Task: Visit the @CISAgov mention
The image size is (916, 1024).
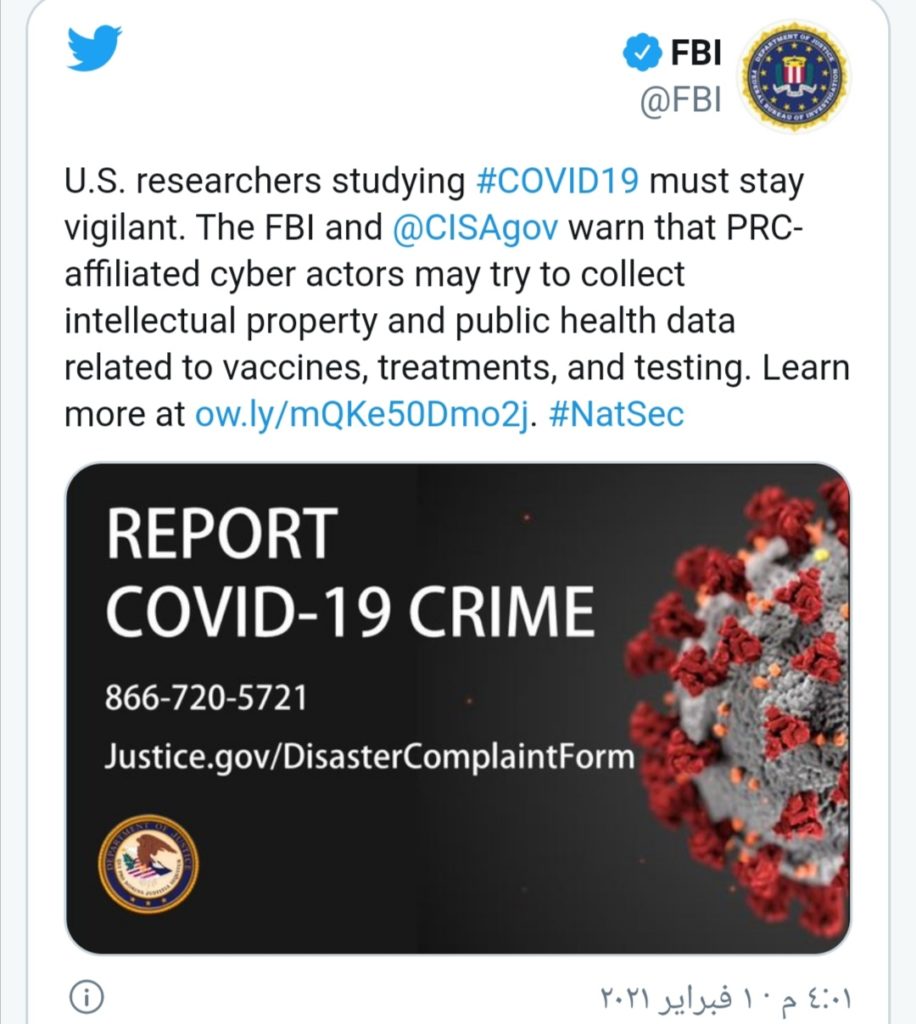Action: click(475, 228)
